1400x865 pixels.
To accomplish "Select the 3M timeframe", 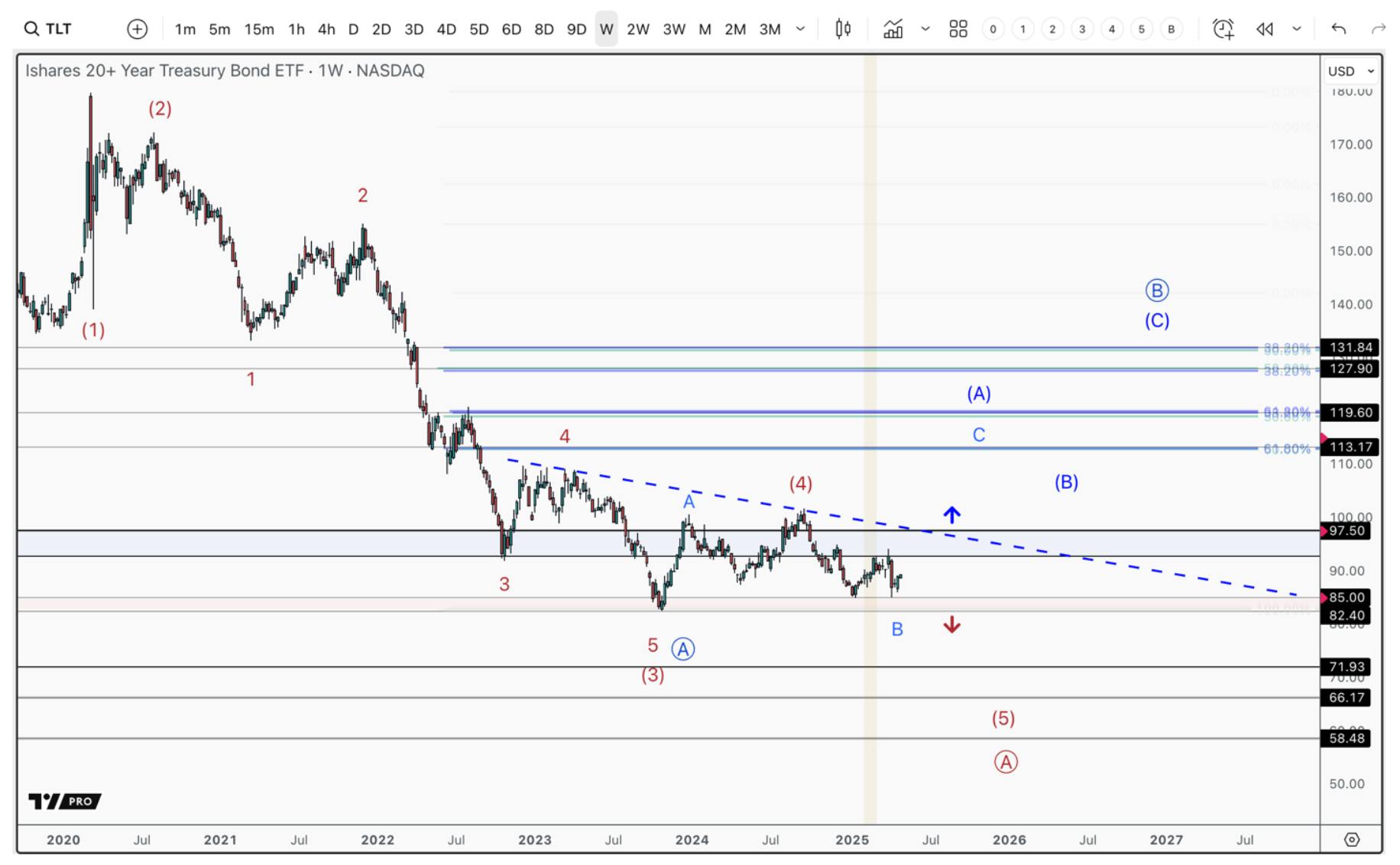I will pos(770,29).
